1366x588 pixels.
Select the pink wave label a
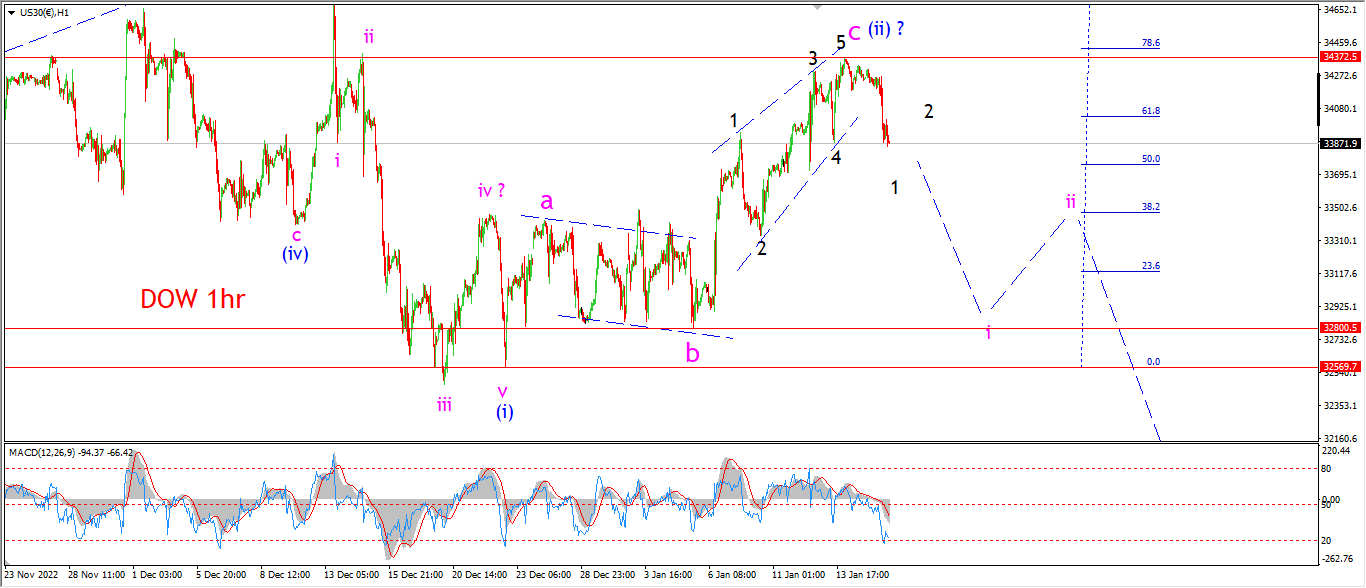point(546,201)
